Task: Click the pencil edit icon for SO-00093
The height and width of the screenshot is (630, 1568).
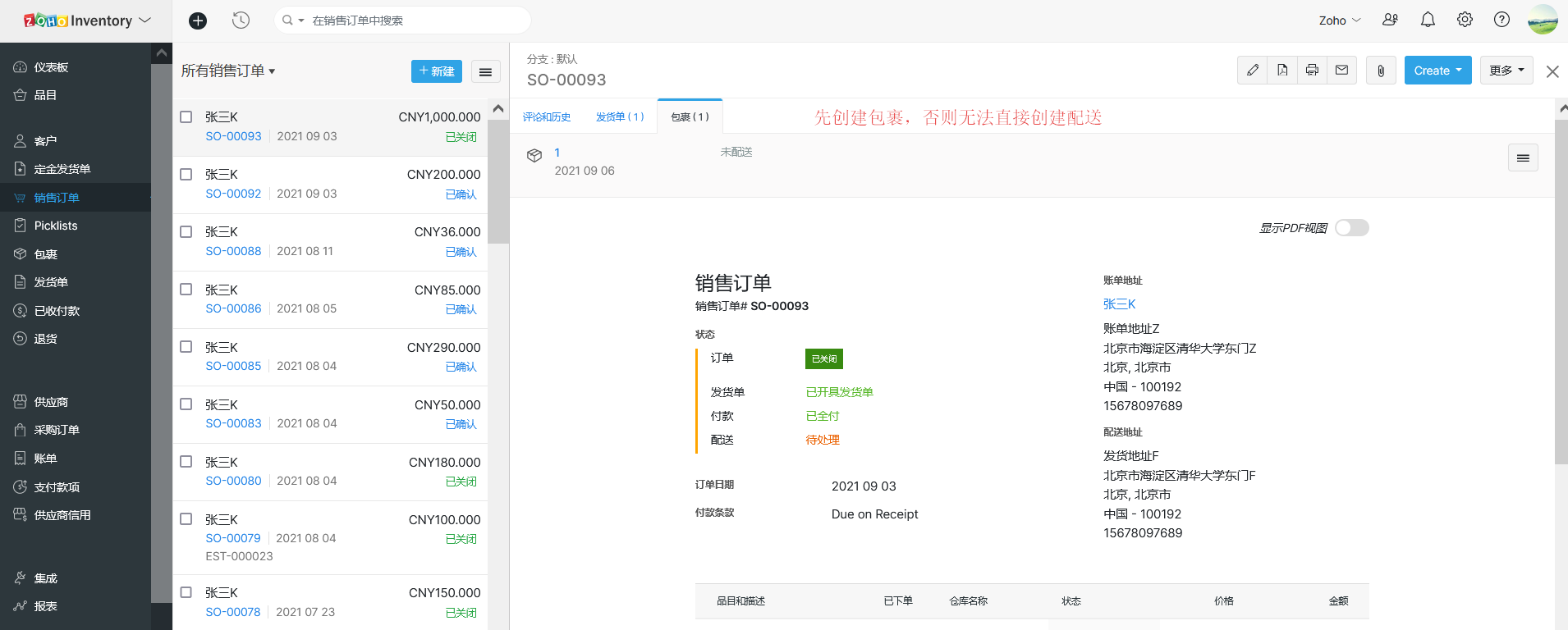Action: coord(1252,71)
